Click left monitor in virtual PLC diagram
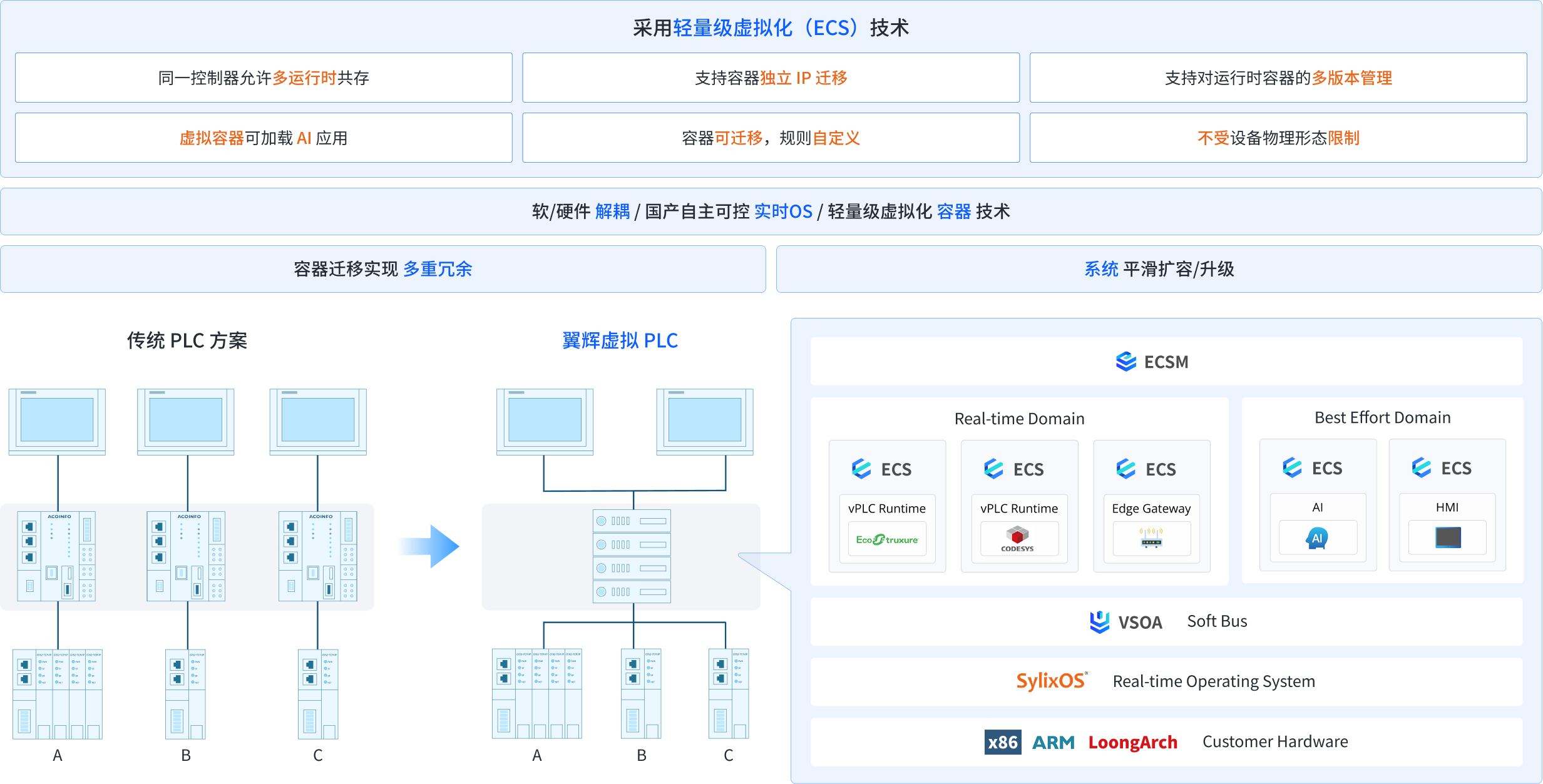The image size is (1543, 784). coord(545,422)
